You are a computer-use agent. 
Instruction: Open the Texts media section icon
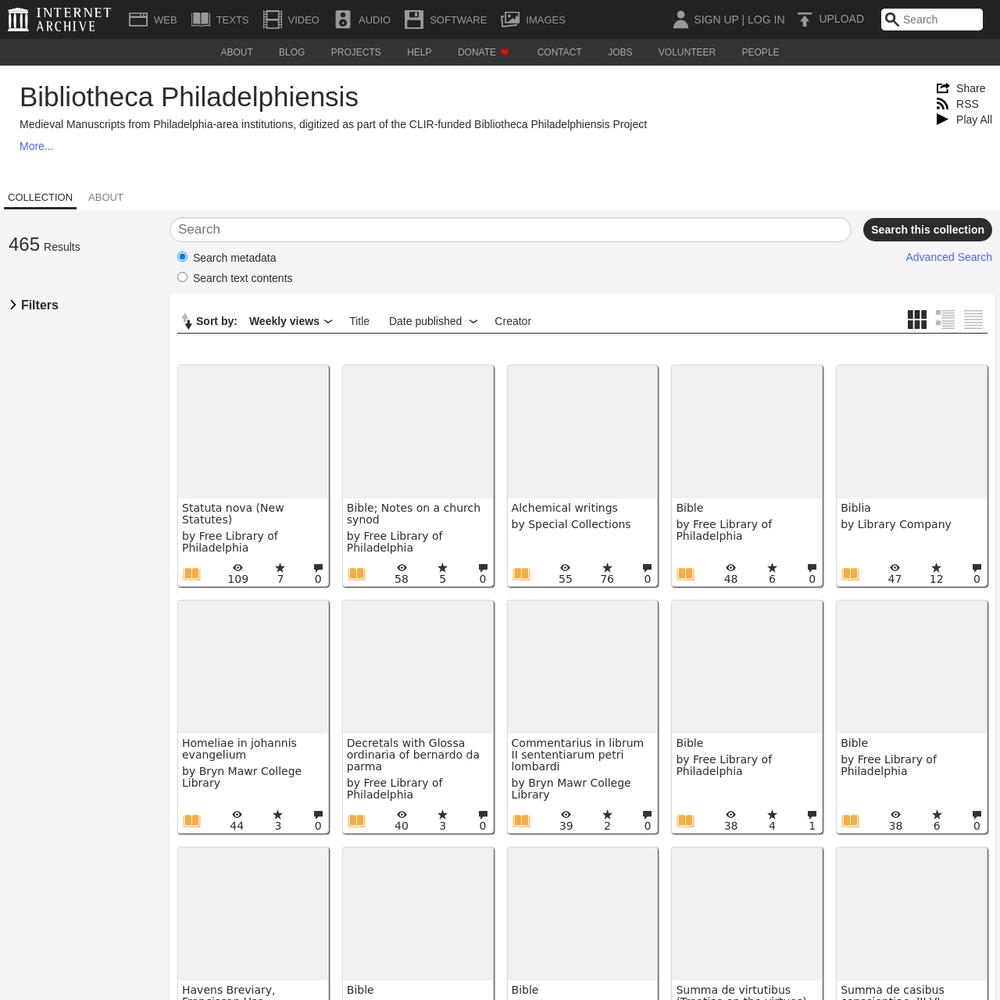click(201, 19)
